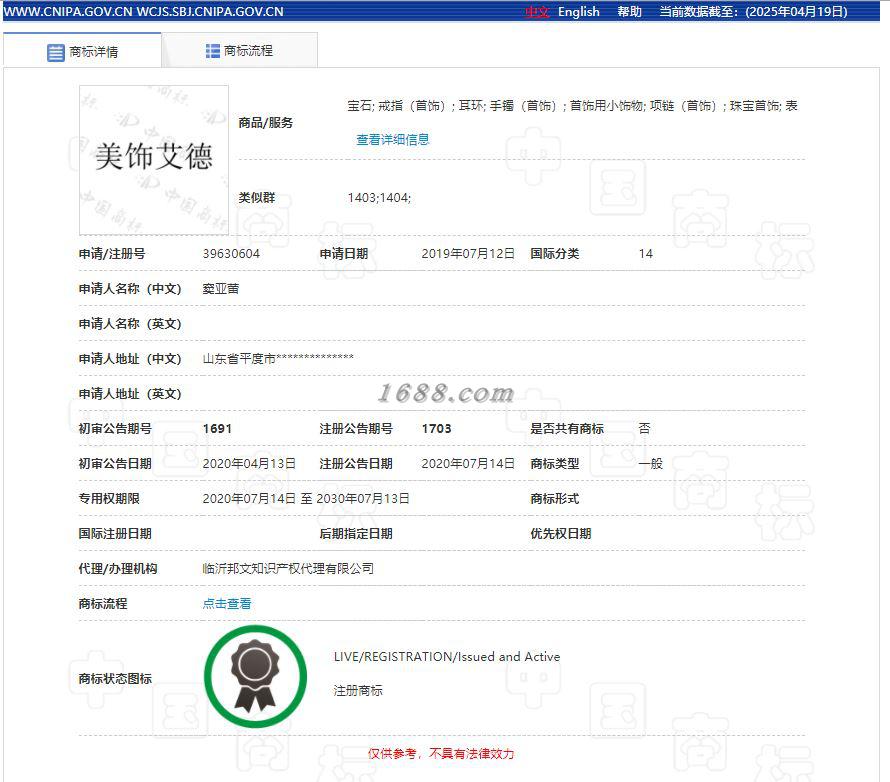This screenshot has width=890, height=782.
Task: Select exclusive period 2020年07月14日 至 2030年07月13日
Action: (x=306, y=498)
